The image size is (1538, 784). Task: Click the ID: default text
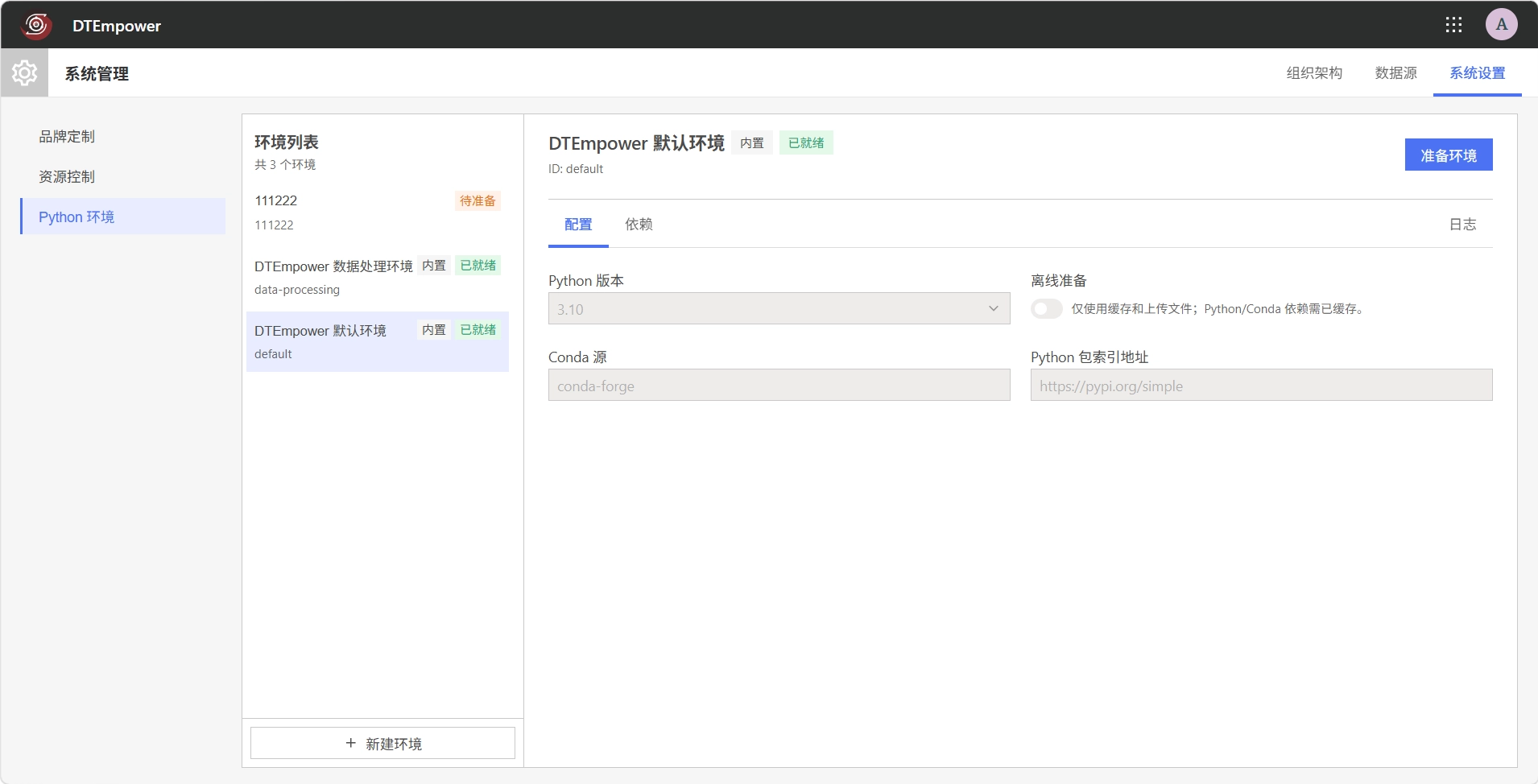click(x=576, y=169)
